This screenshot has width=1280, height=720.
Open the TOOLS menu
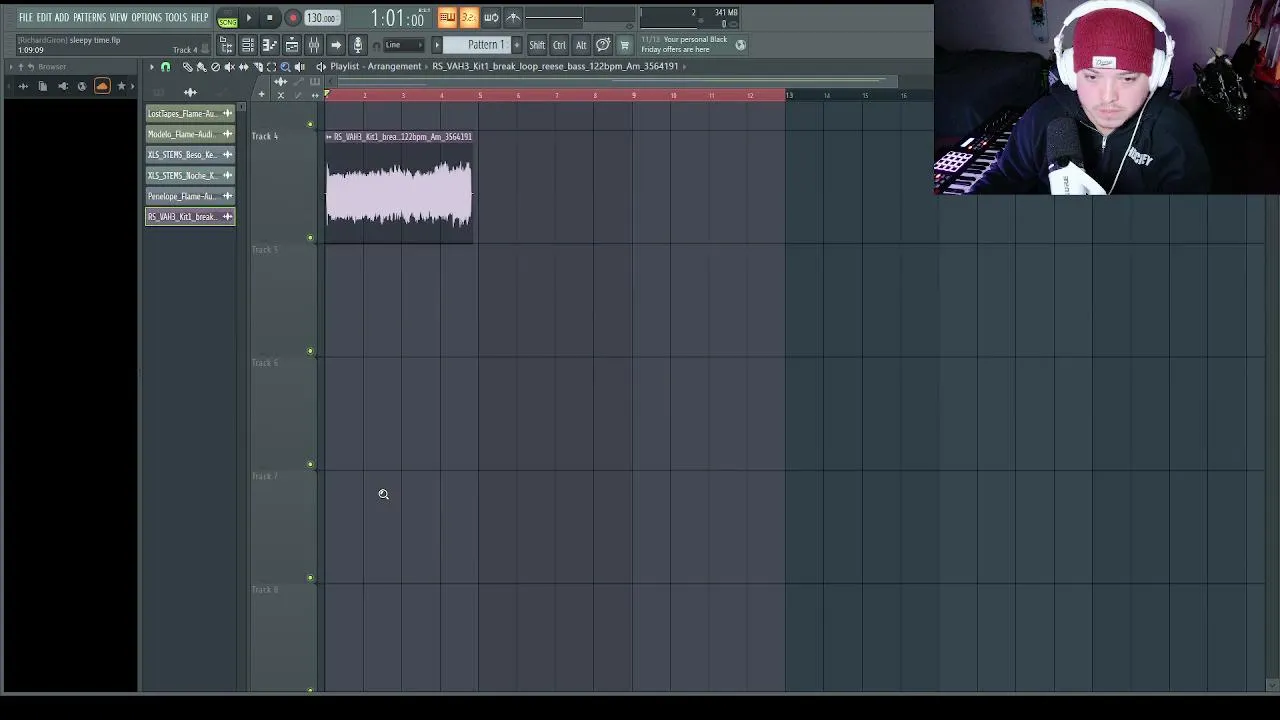176,18
